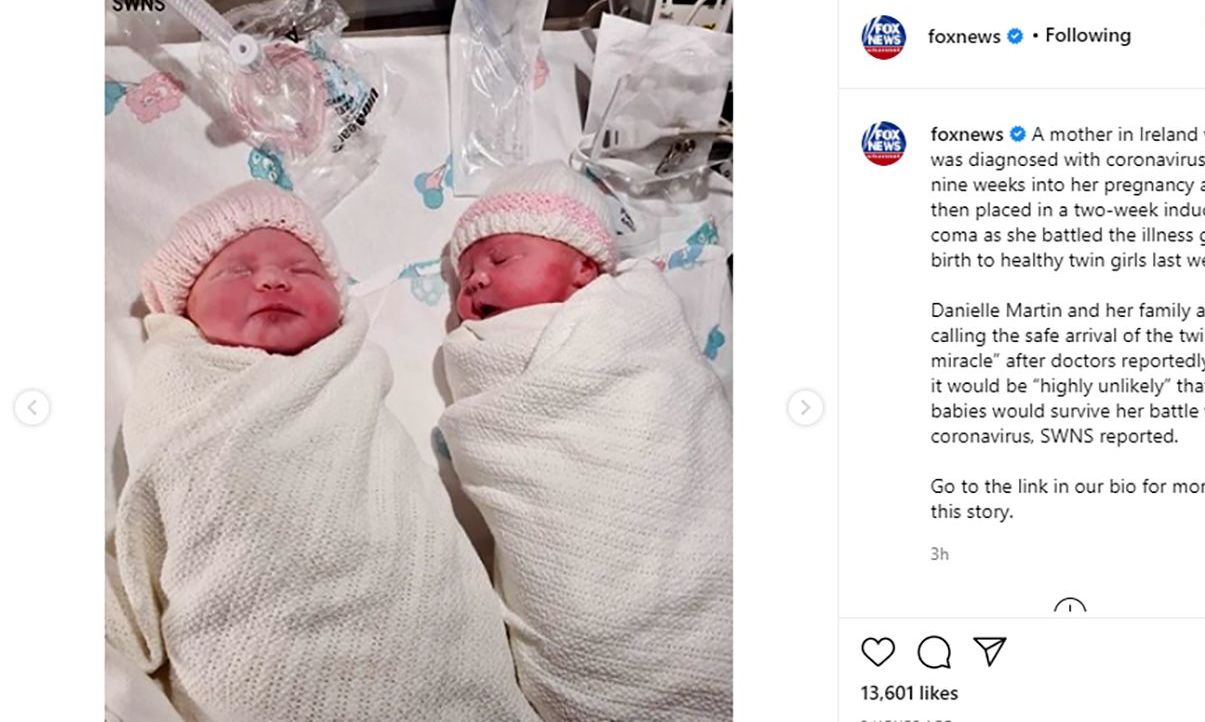This screenshot has width=1205, height=722.
Task: Click the 3h timestamp under the caption
Action: coord(939,554)
